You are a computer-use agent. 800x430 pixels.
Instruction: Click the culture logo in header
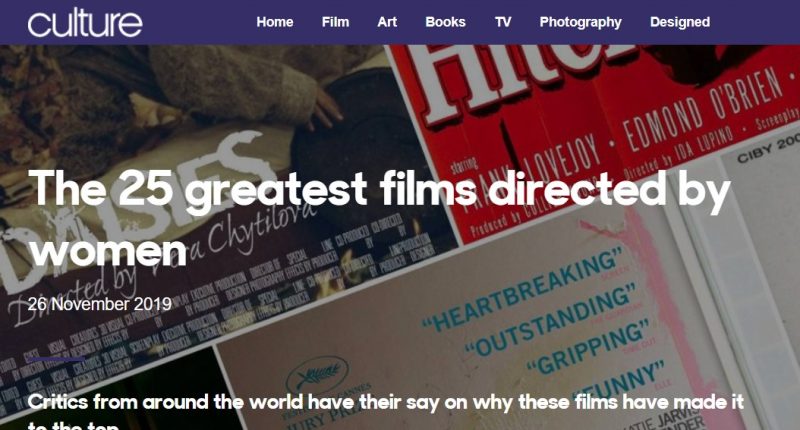[x=85, y=23]
